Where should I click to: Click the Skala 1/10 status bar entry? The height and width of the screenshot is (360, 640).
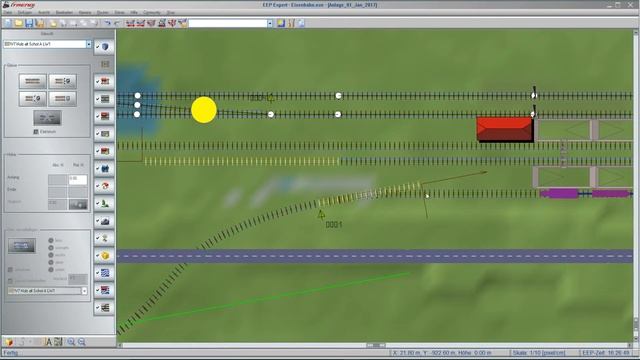539,353
